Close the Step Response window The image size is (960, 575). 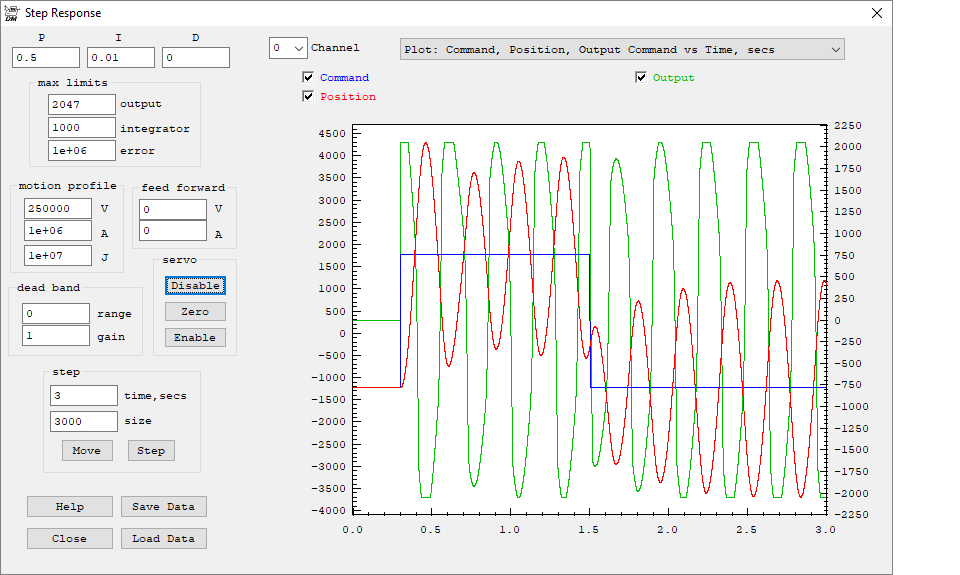[x=877, y=13]
